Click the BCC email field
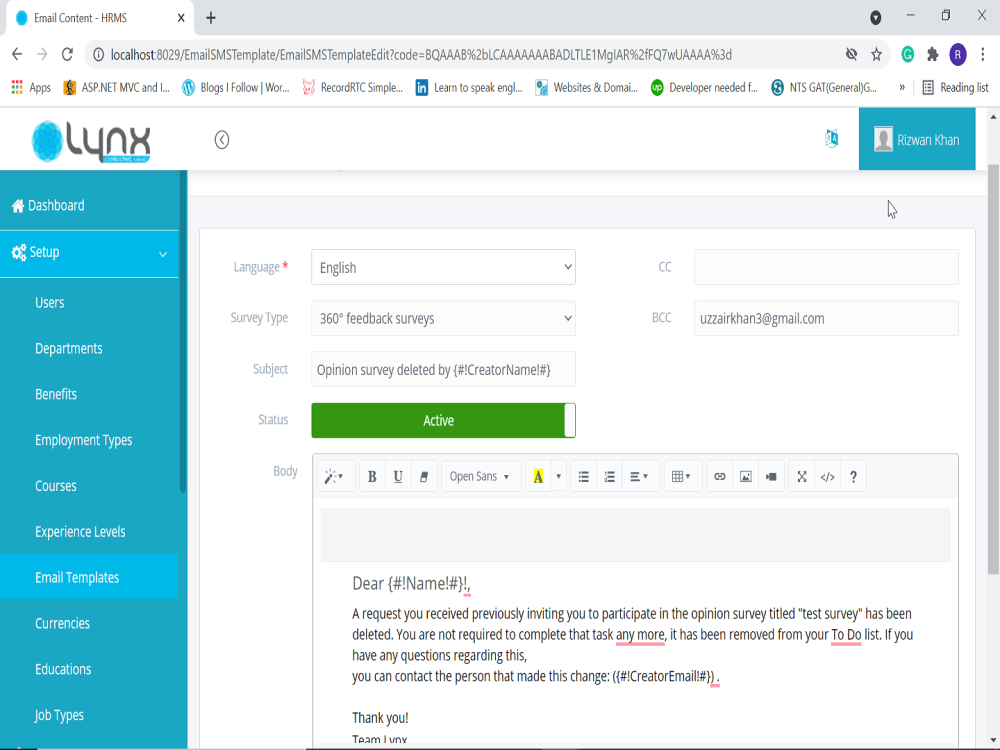The width and height of the screenshot is (1000, 750). point(826,318)
